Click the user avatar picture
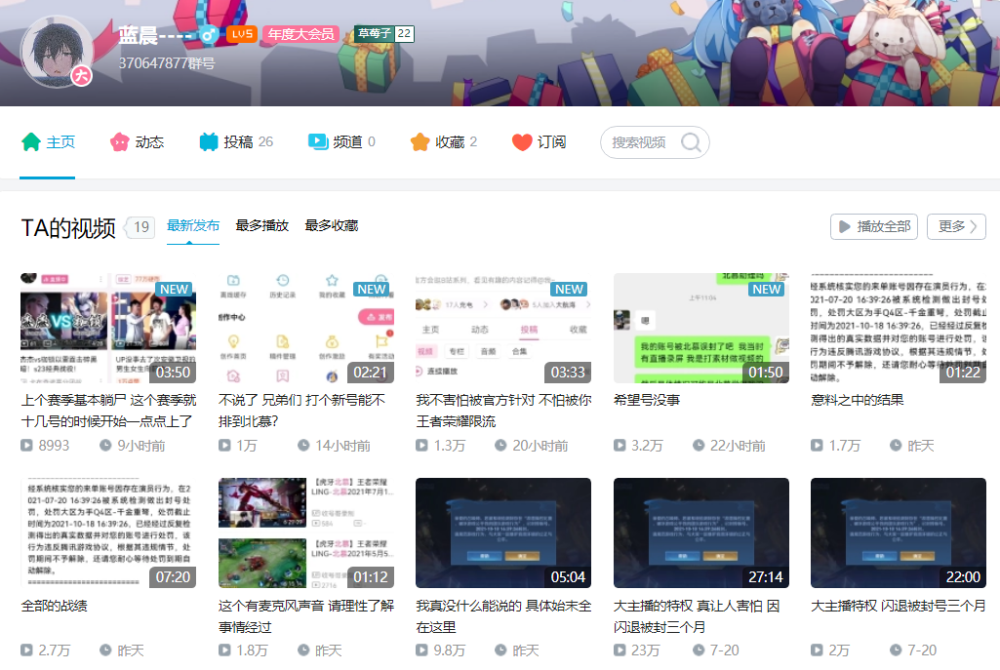This screenshot has width=1000, height=670. pyautogui.click(x=57, y=52)
